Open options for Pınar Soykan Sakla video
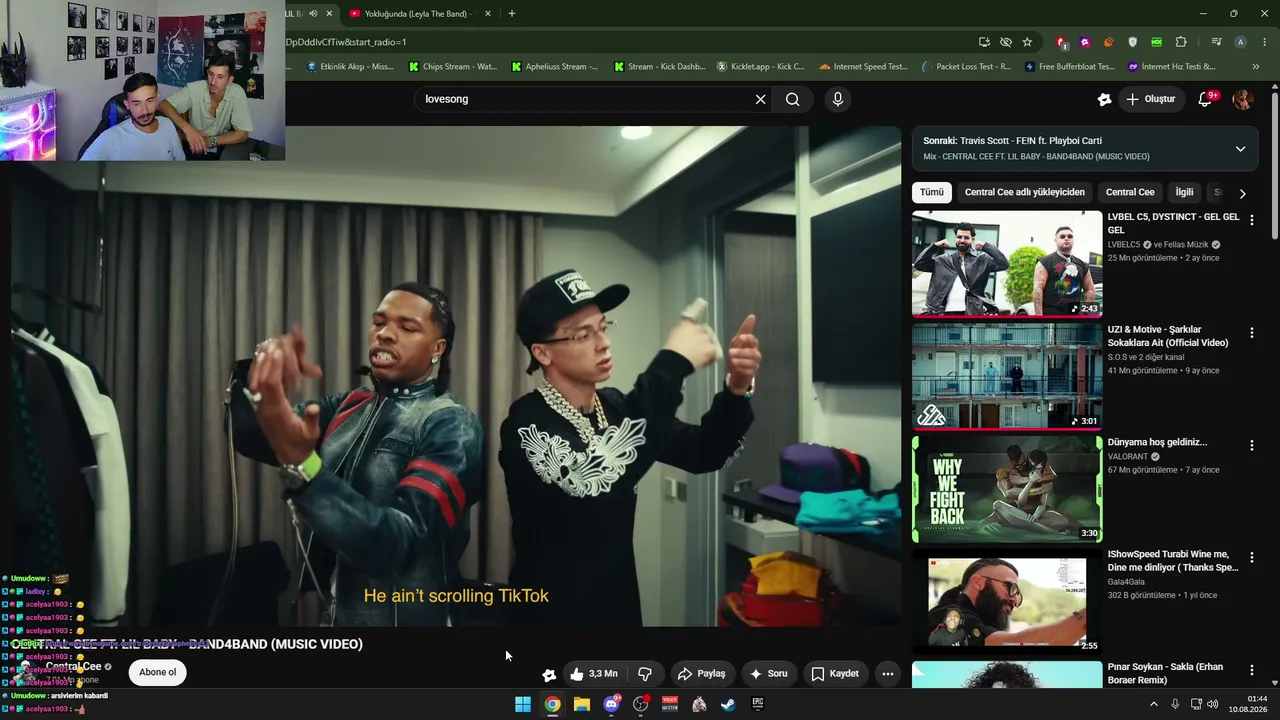The width and height of the screenshot is (1280, 720). (x=1251, y=671)
